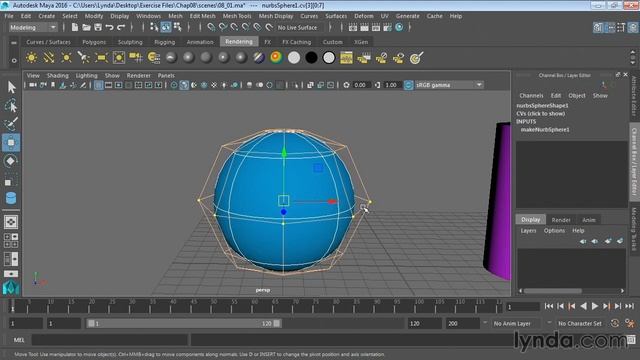
Task: Expand the makeNurbSphere1 input node
Action: [545, 129]
